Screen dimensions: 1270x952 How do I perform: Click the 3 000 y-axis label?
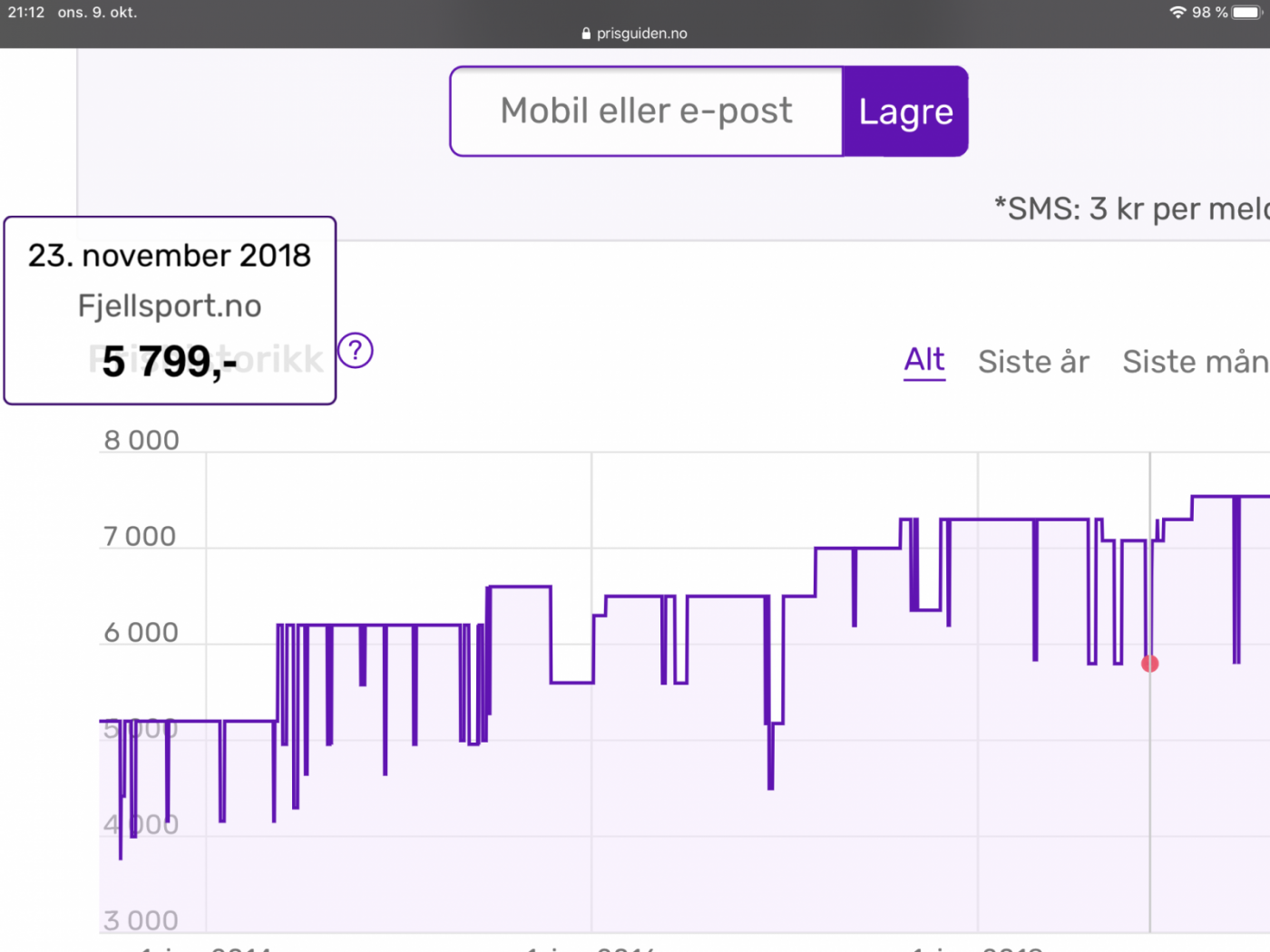[x=141, y=921]
